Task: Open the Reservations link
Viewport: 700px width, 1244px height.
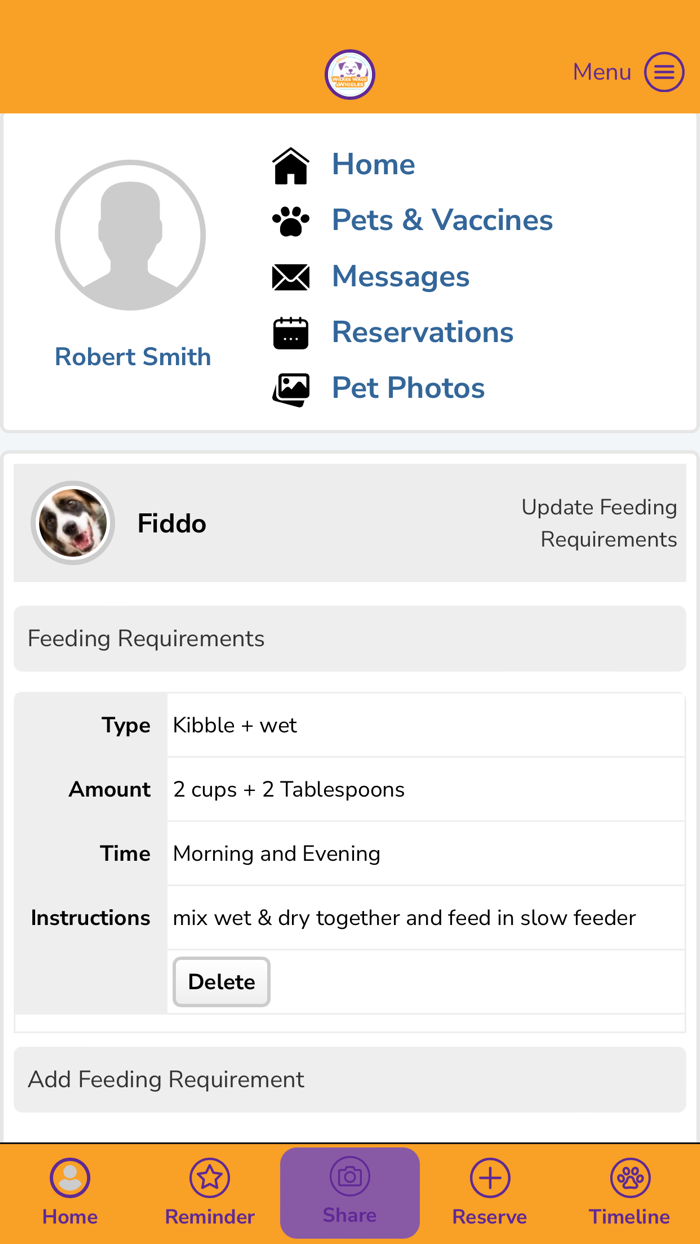Action: tap(423, 332)
